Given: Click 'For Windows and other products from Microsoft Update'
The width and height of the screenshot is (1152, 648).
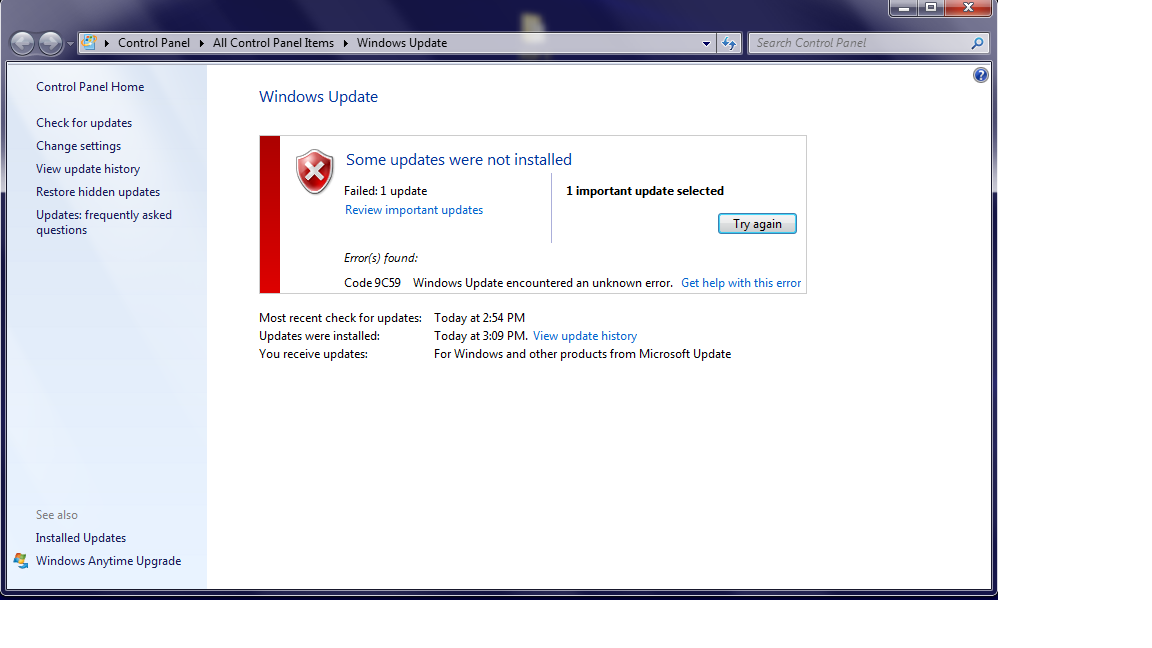Looking at the screenshot, I should (x=583, y=354).
